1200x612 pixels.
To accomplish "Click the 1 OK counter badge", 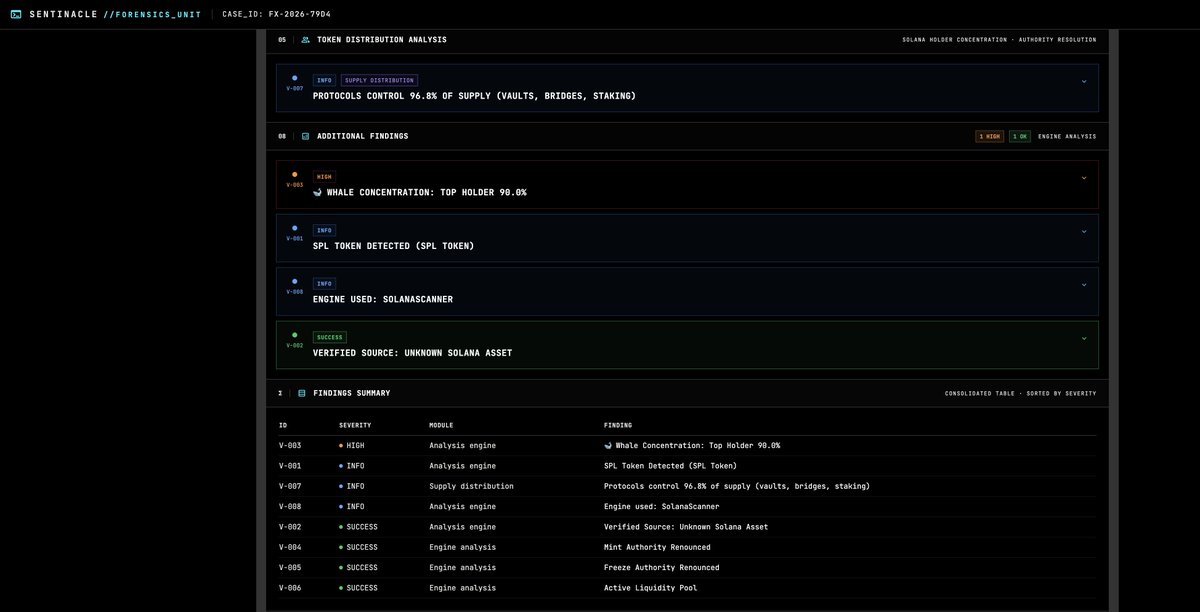I will click(x=1020, y=136).
